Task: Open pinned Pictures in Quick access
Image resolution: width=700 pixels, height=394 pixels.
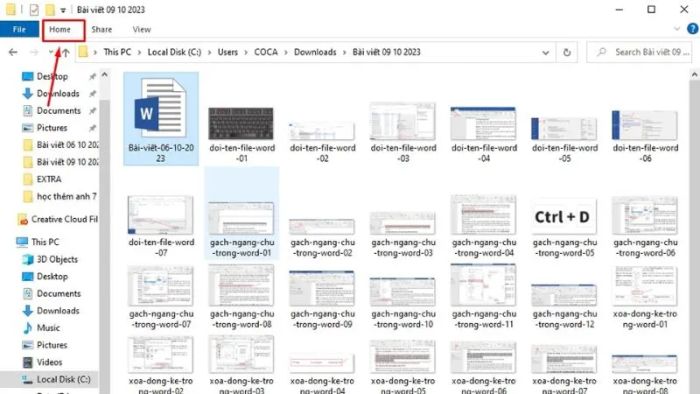Action: [52, 128]
